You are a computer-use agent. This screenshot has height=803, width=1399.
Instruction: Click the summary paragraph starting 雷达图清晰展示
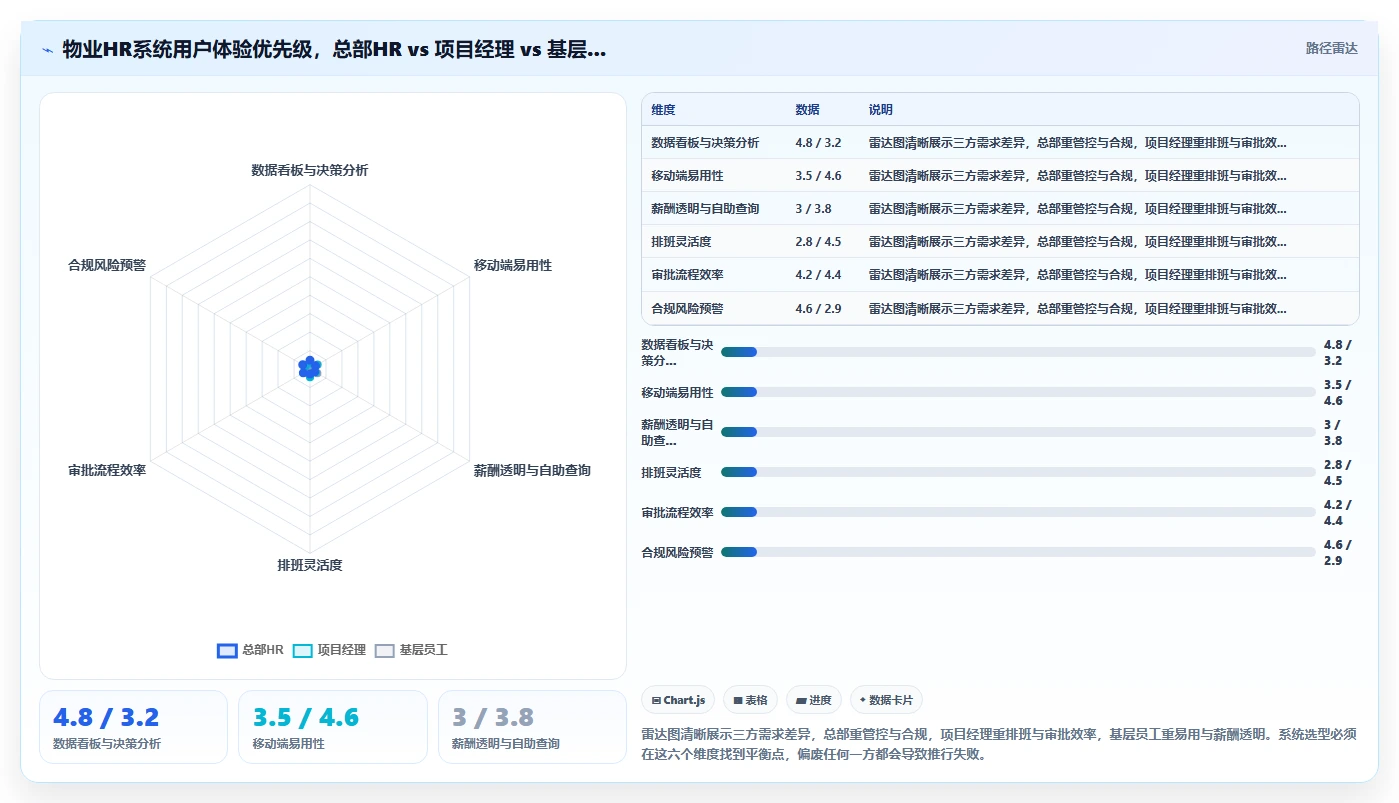[x=999, y=744]
